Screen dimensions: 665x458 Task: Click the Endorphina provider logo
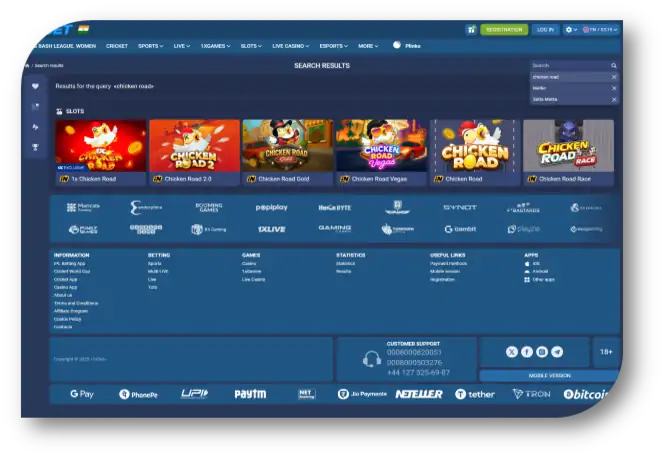click(x=146, y=207)
